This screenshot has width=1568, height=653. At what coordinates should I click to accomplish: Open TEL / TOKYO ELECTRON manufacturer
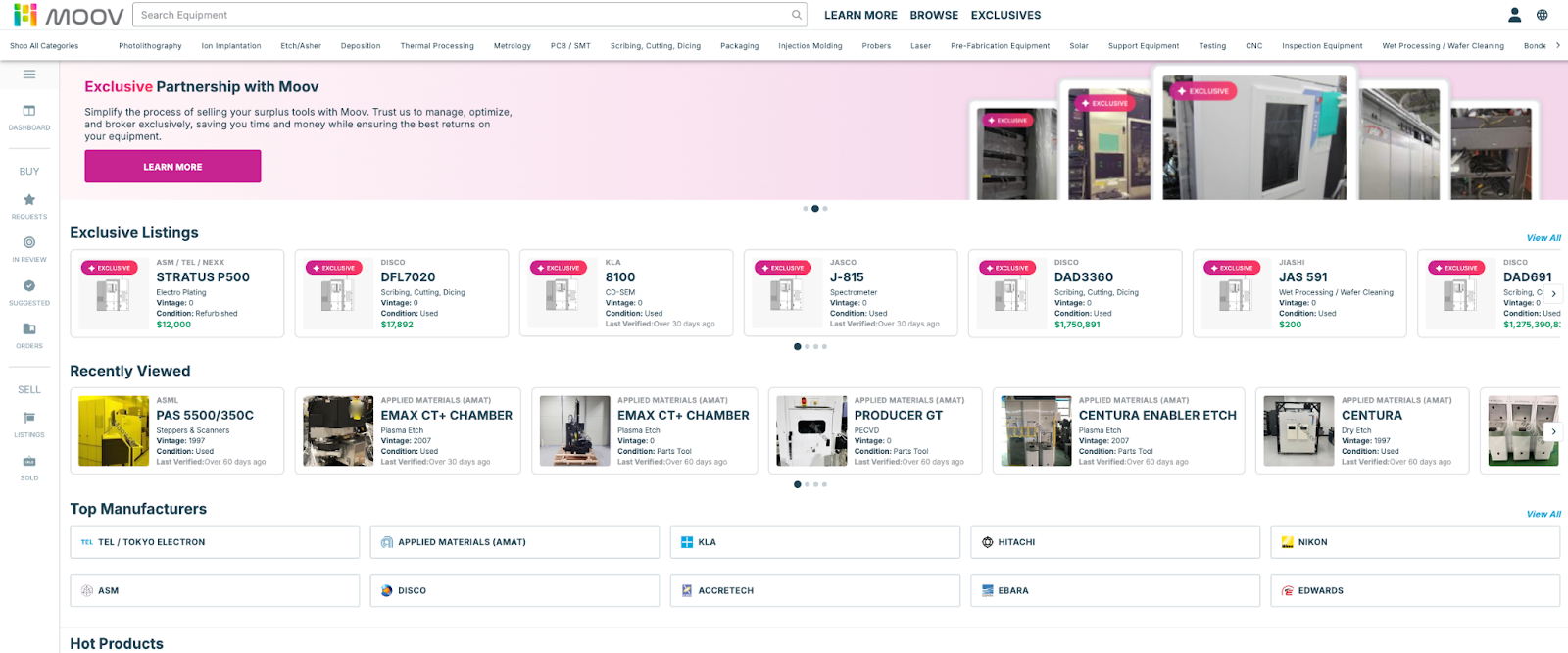(x=215, y=542)
